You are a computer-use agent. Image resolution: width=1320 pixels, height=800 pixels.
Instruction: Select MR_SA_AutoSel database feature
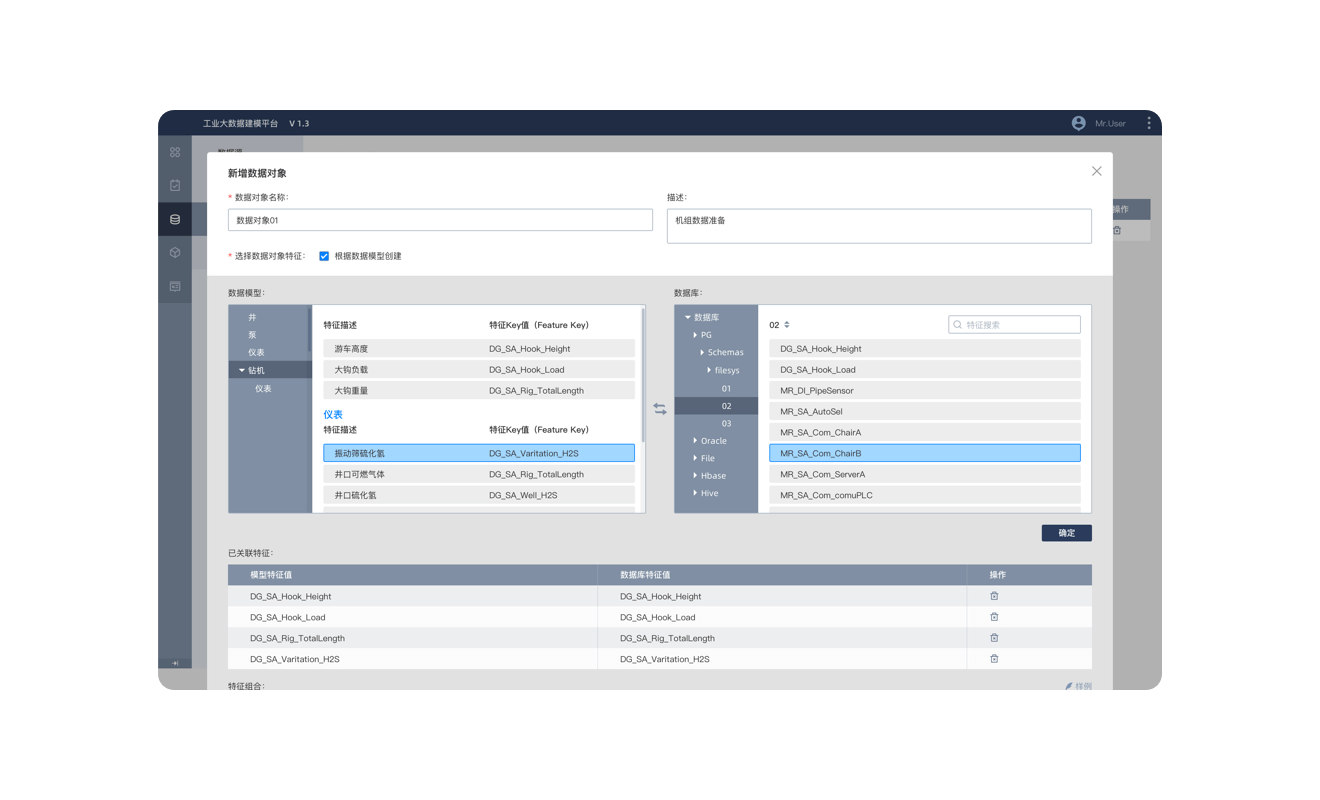(x=925, y=411)
